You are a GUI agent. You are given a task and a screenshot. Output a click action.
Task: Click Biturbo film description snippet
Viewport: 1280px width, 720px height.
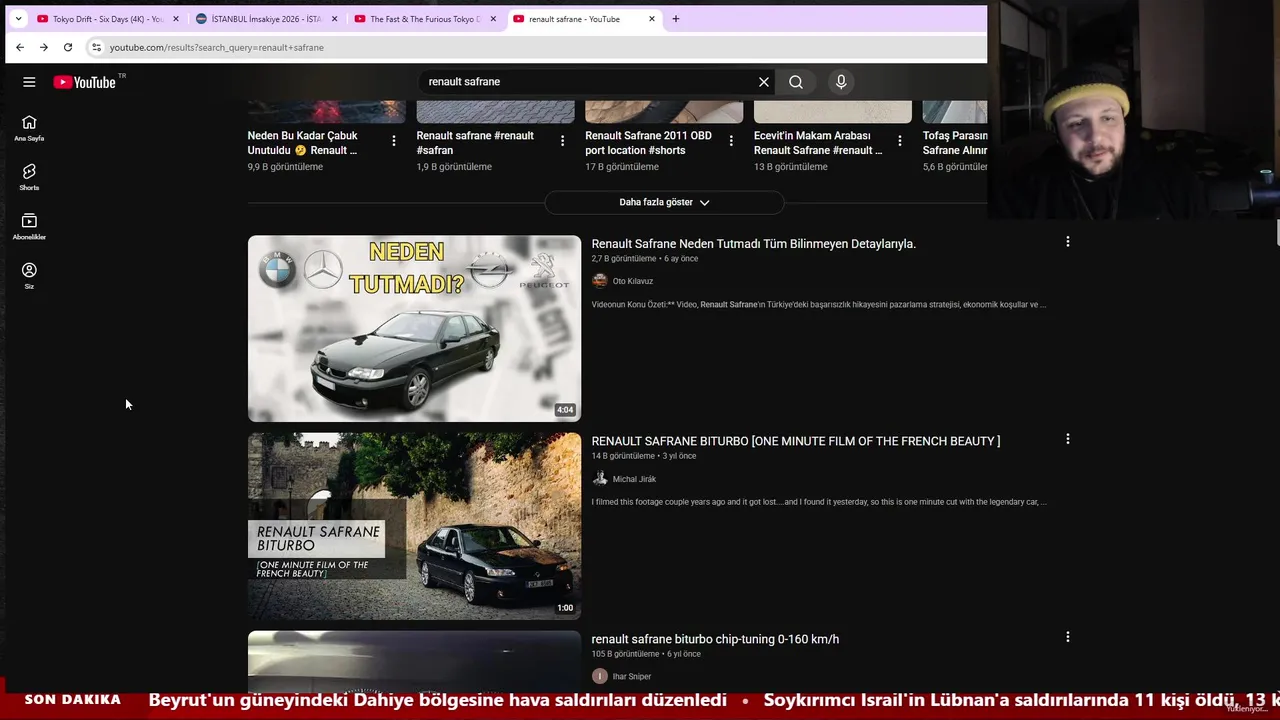coord(819,502)
